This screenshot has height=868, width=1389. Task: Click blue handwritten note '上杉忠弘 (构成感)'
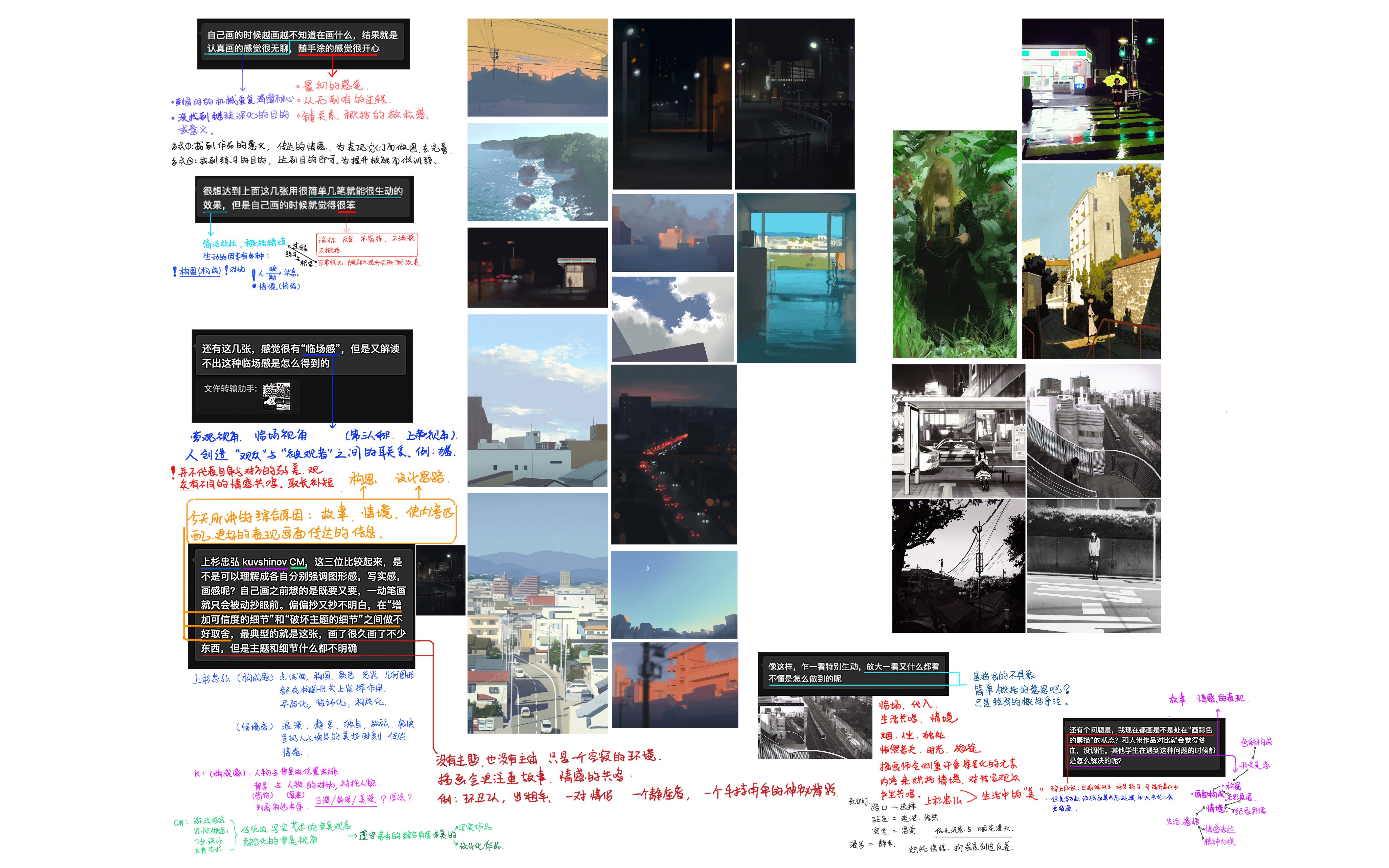tap(233, 678)
